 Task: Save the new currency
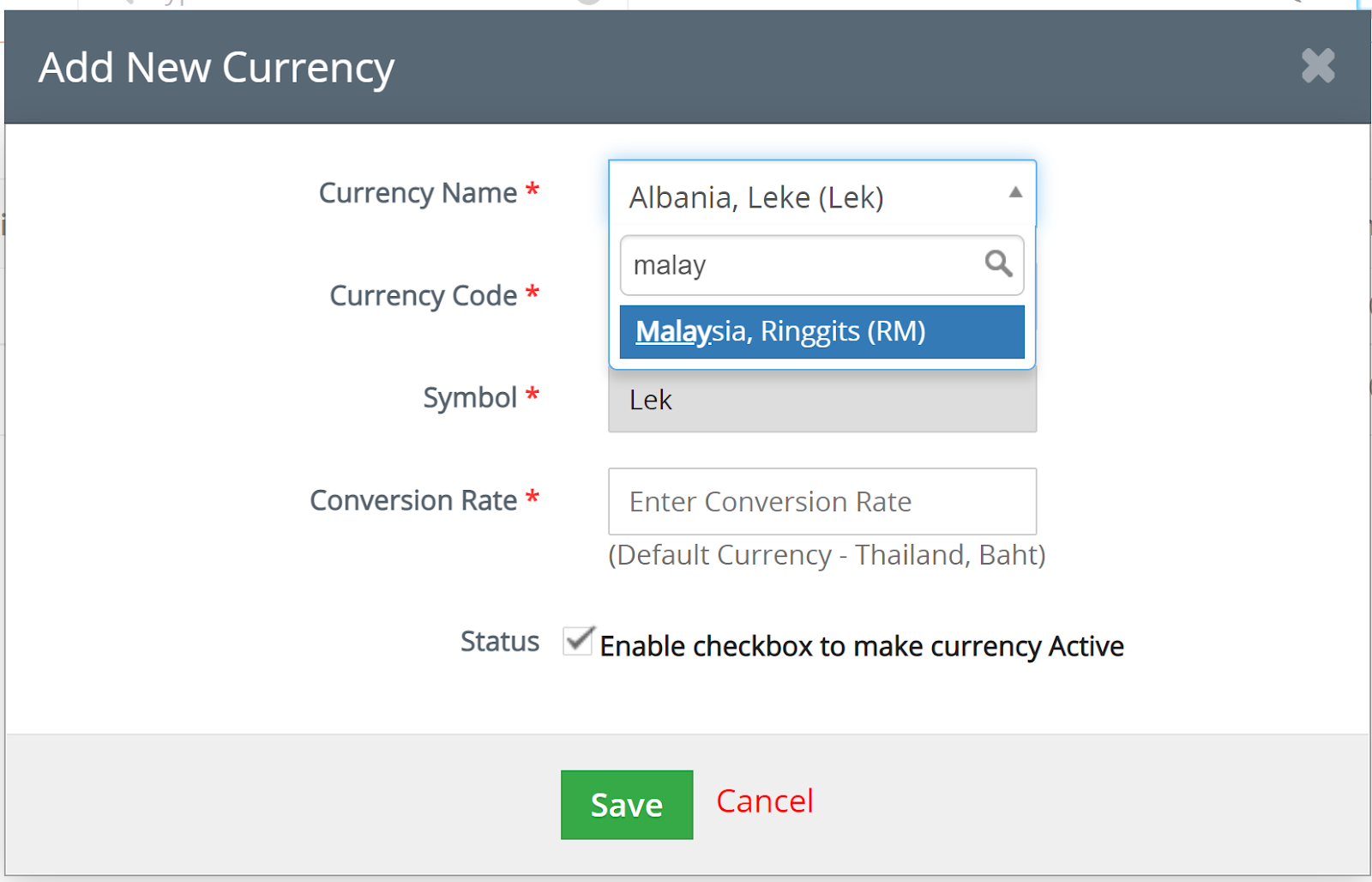[x=626, y=805]
